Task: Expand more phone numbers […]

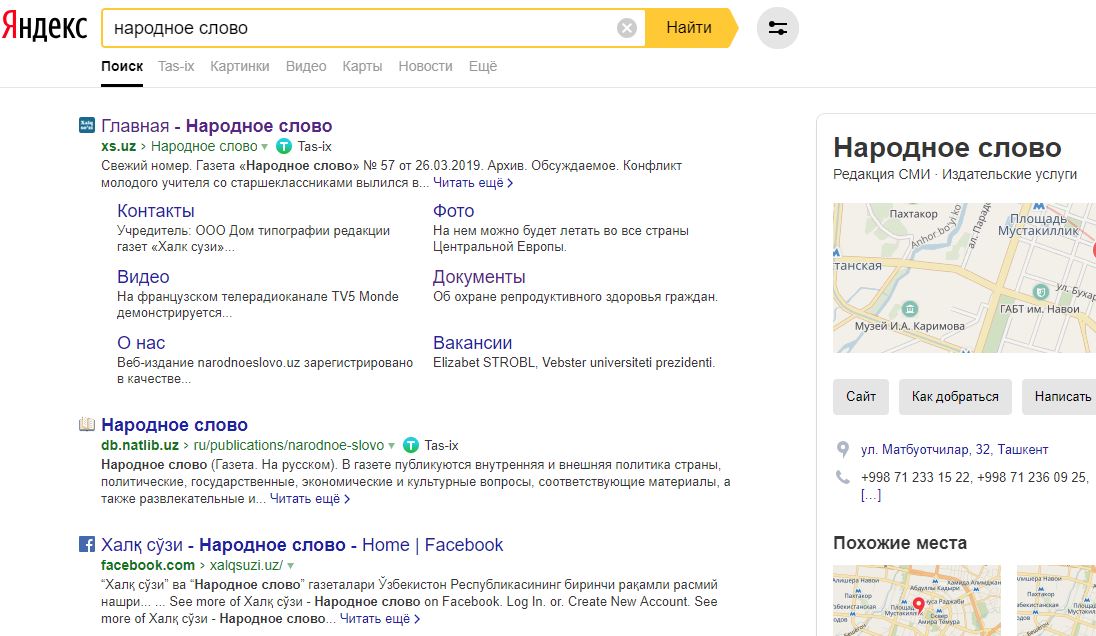Action: [871, 495]
